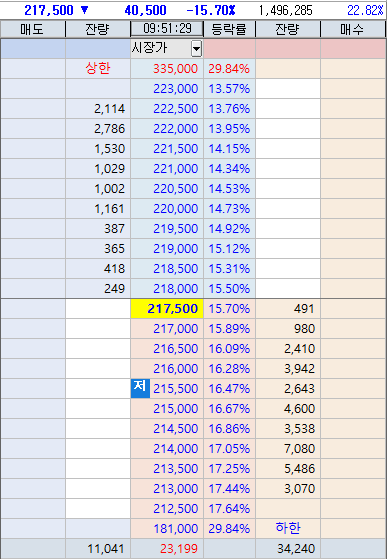
Task: Select upper limit price 335,000
Action: click(175, 68)
